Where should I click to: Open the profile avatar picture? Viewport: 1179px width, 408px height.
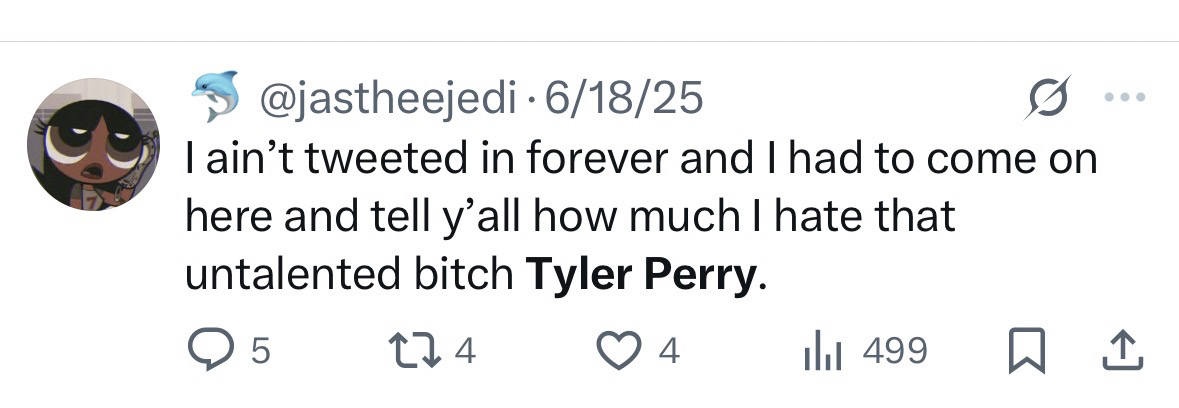(92, 143)
